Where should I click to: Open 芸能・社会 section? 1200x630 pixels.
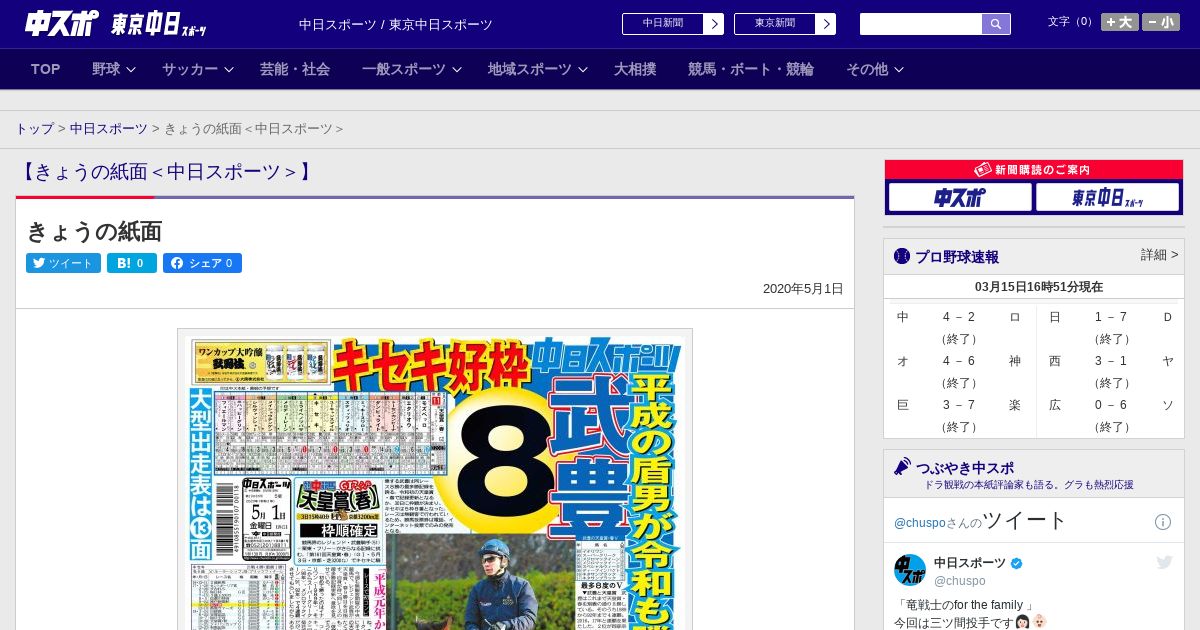295,69
